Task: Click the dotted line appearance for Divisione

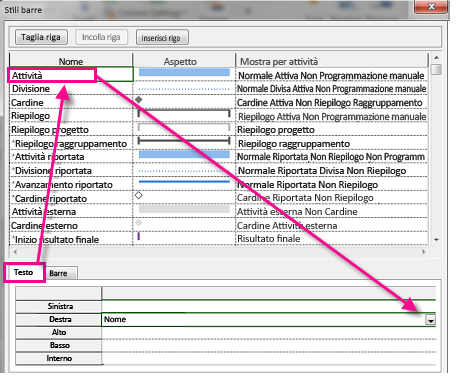Action: pyautogui.click(x=184, y=89)
